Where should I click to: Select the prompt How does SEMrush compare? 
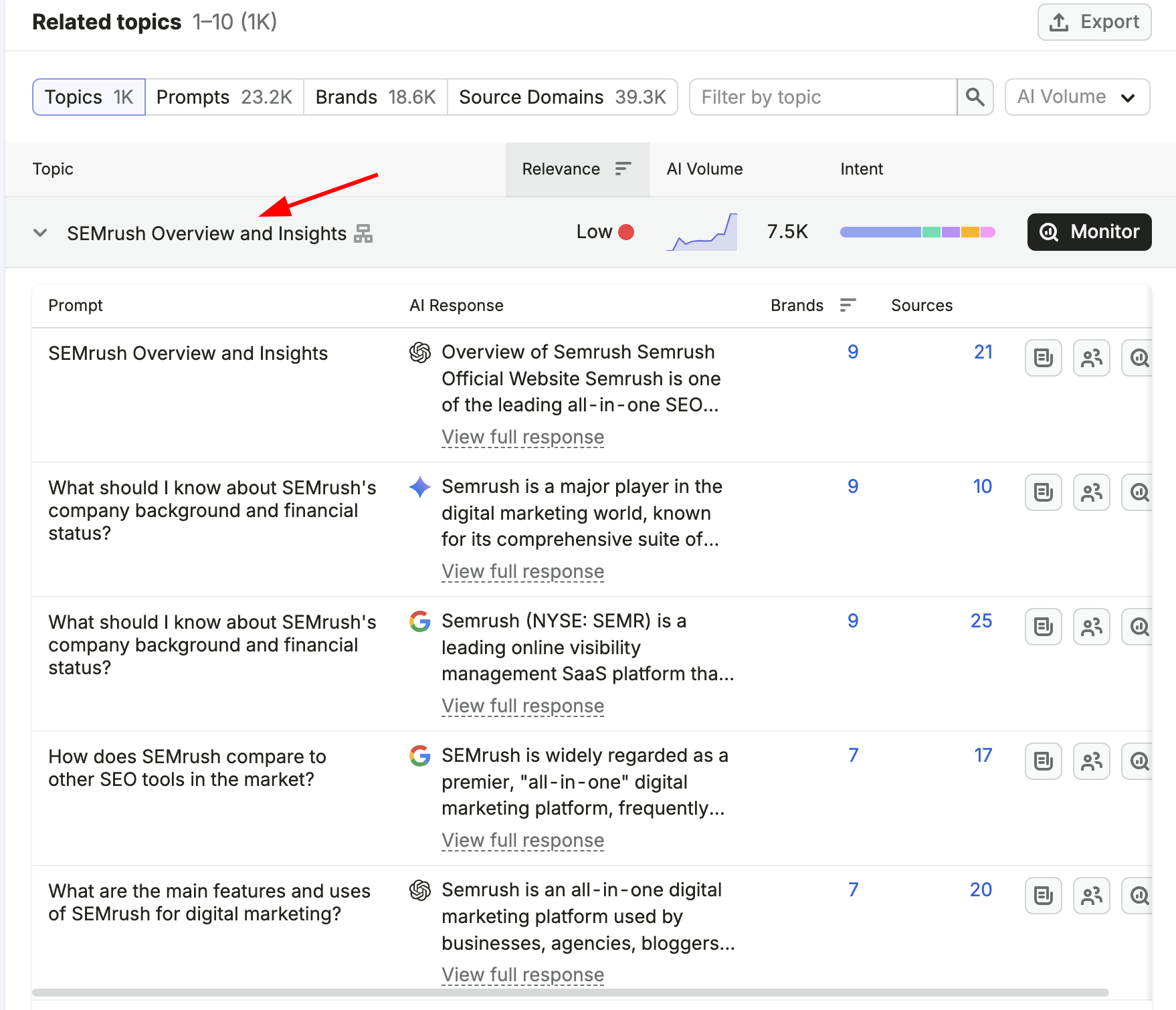coord(187,768)
